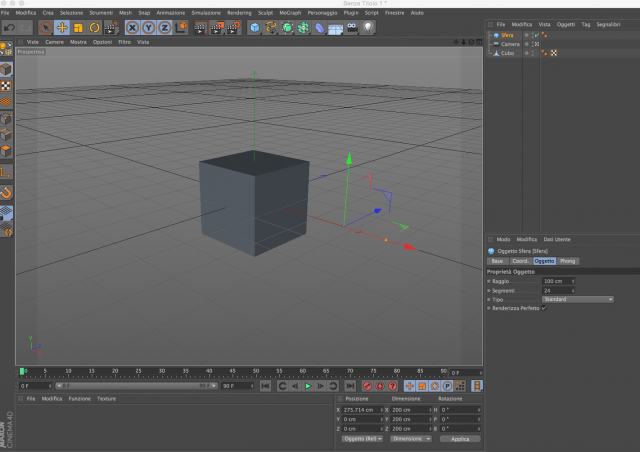Screen dimensions: 640x452
Task: Add a camera object
Action: pyautogui.click(x=352, y=28)
